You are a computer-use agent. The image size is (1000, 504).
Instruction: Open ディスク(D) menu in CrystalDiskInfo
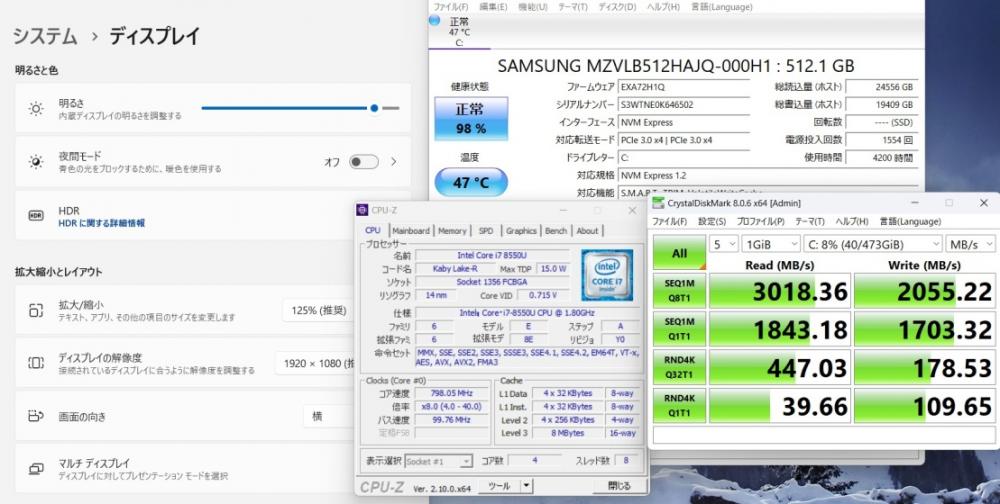click(617, 7)
